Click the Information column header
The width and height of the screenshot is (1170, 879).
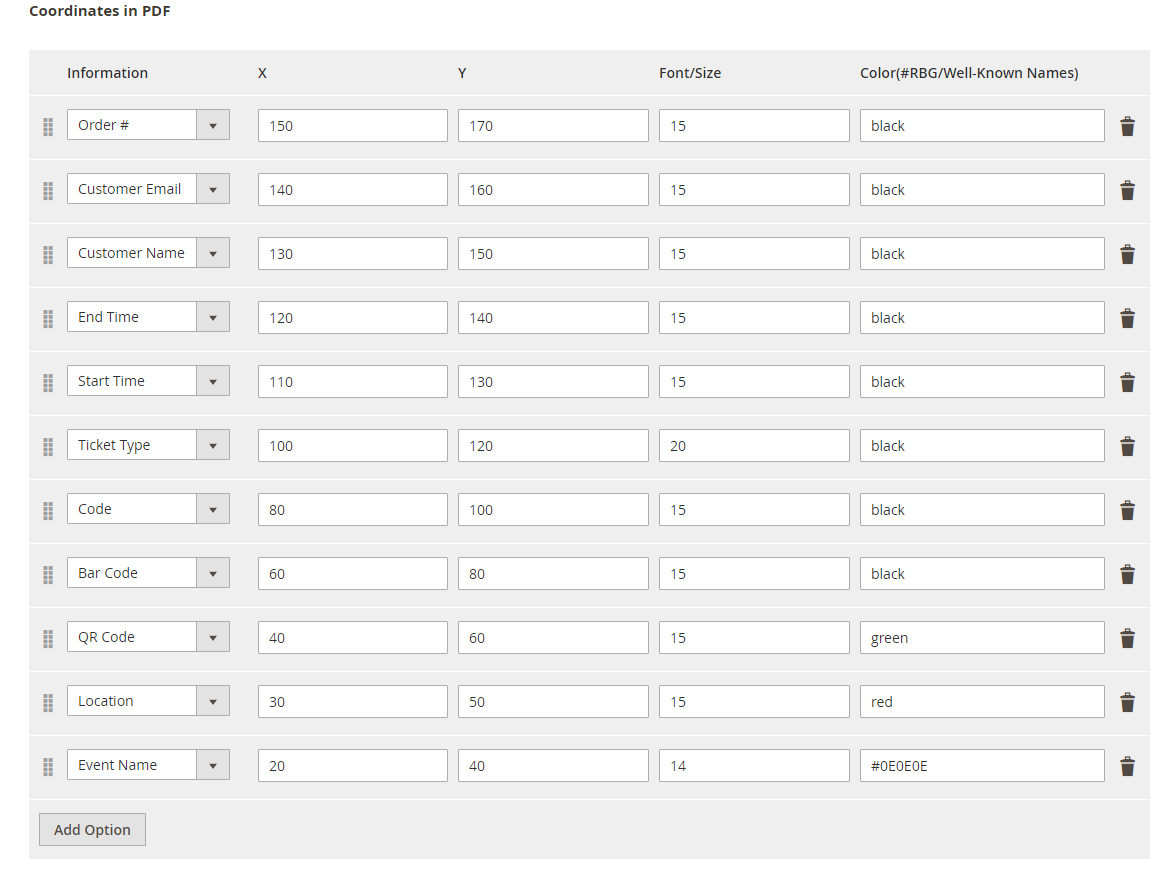point(107,73)
